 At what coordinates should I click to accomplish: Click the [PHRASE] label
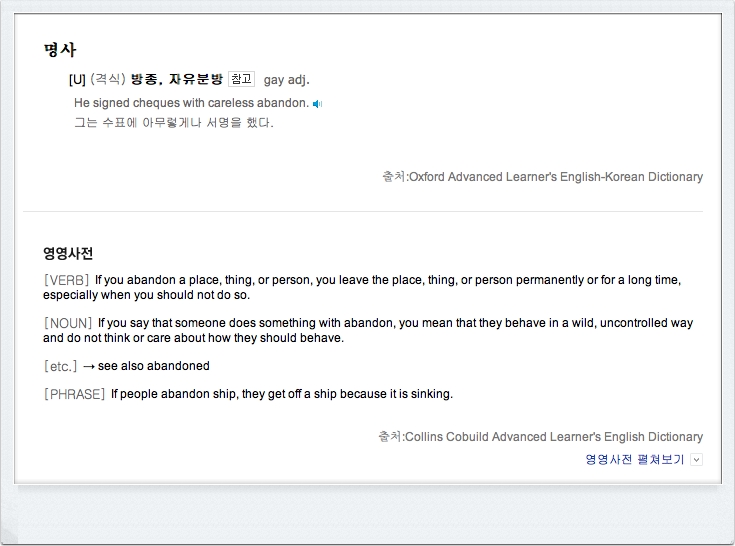coord(75,394)
